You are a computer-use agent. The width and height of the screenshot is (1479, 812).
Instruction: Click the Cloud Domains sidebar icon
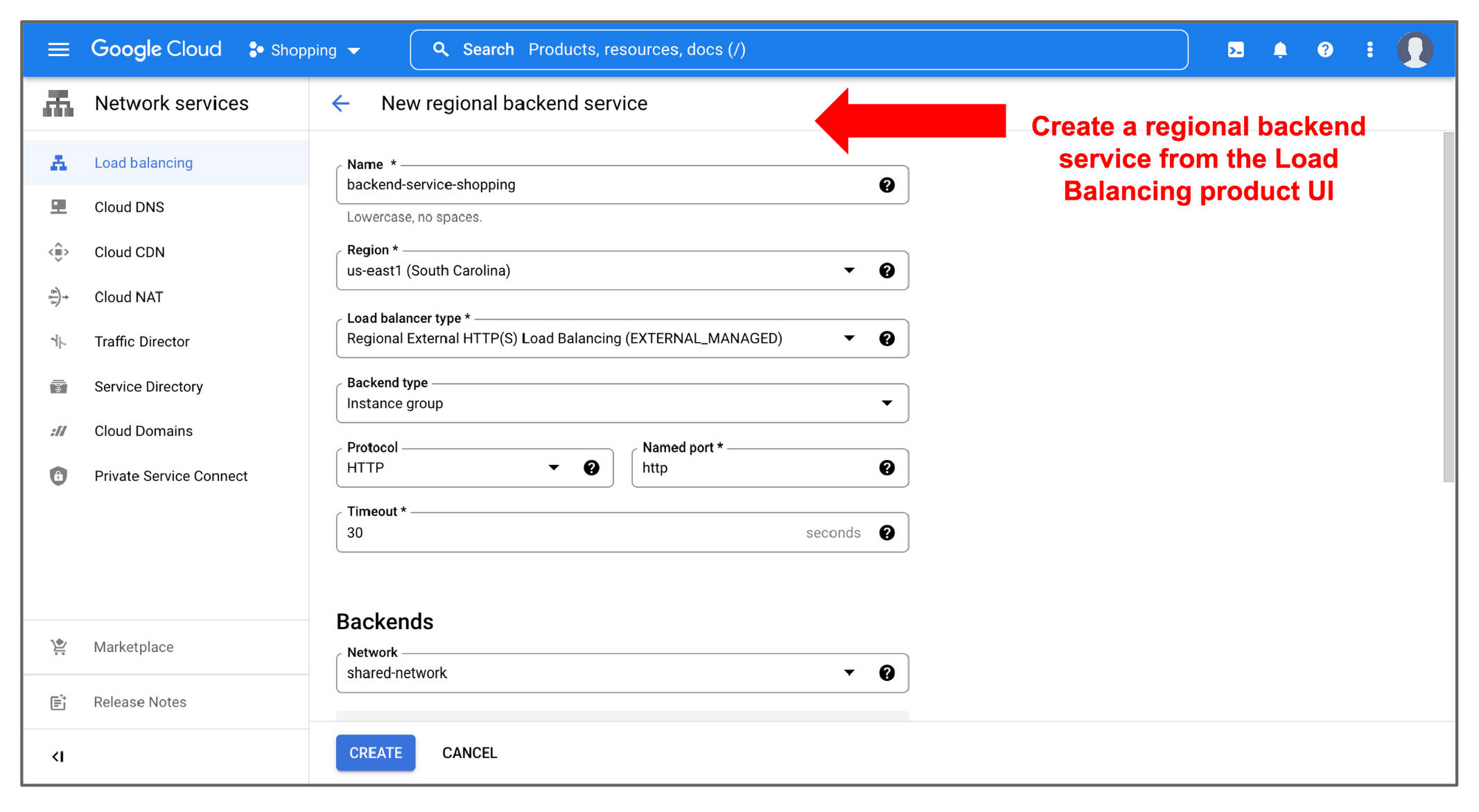pyautogui.click(x=58, y=431)
